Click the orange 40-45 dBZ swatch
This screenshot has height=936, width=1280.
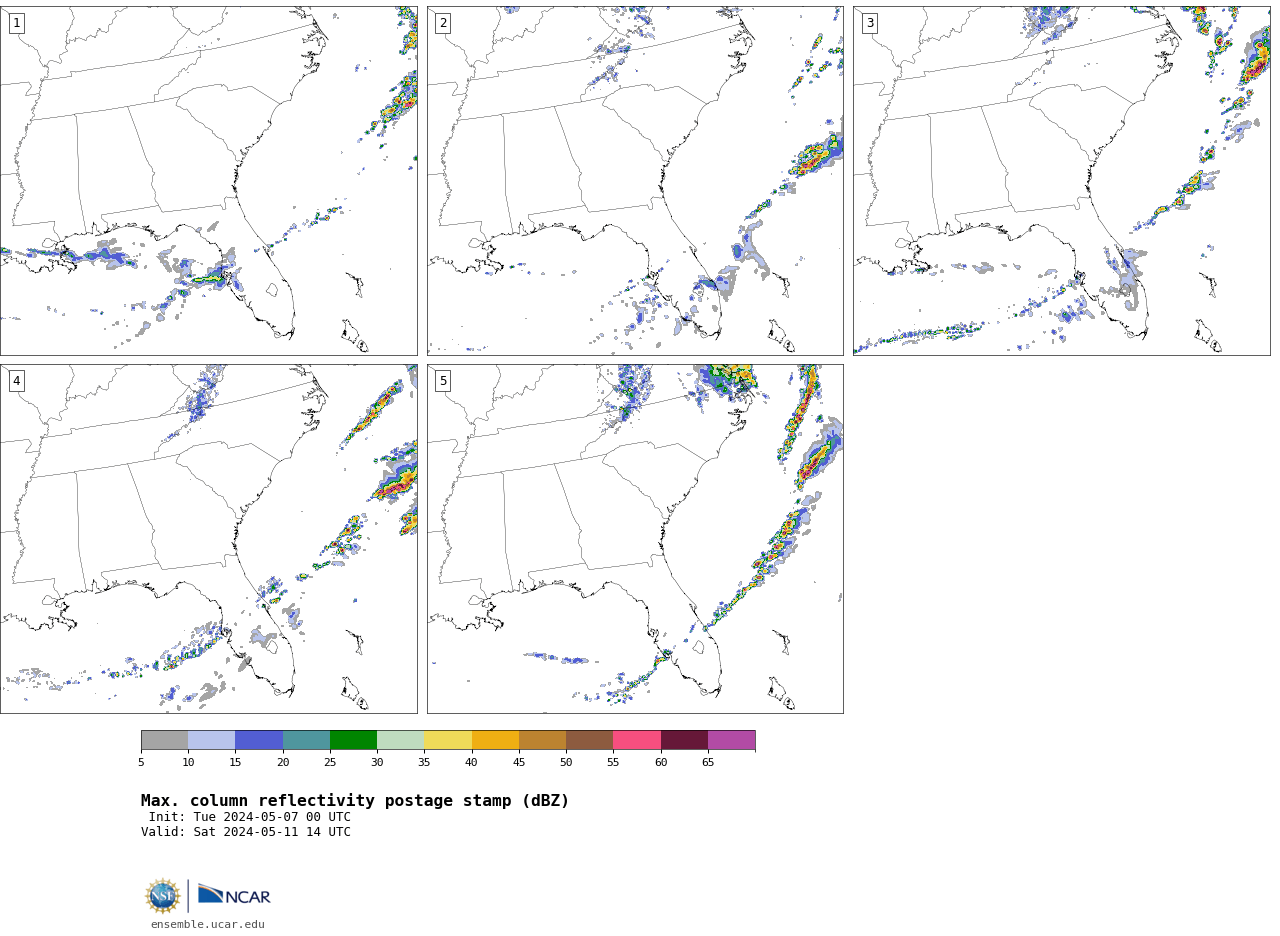click(495, 740)
